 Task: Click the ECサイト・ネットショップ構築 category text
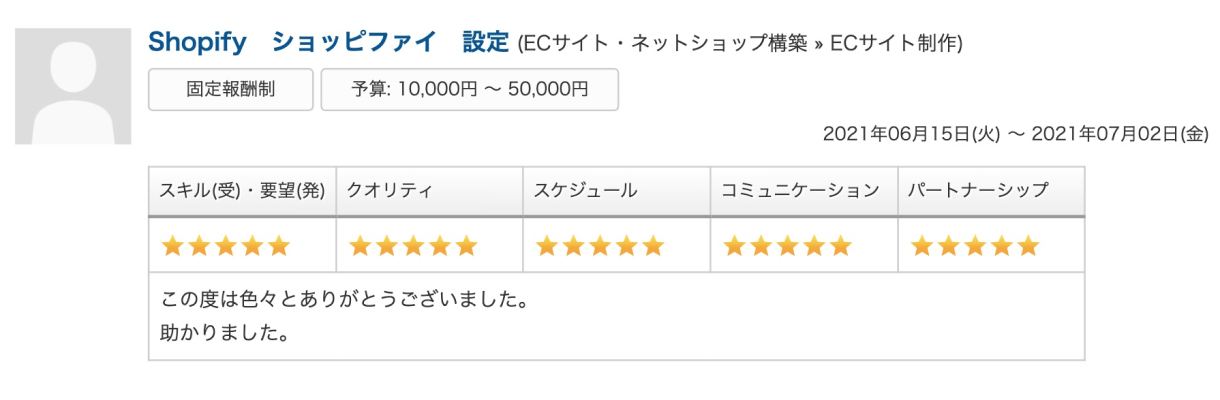pos(662,44)
